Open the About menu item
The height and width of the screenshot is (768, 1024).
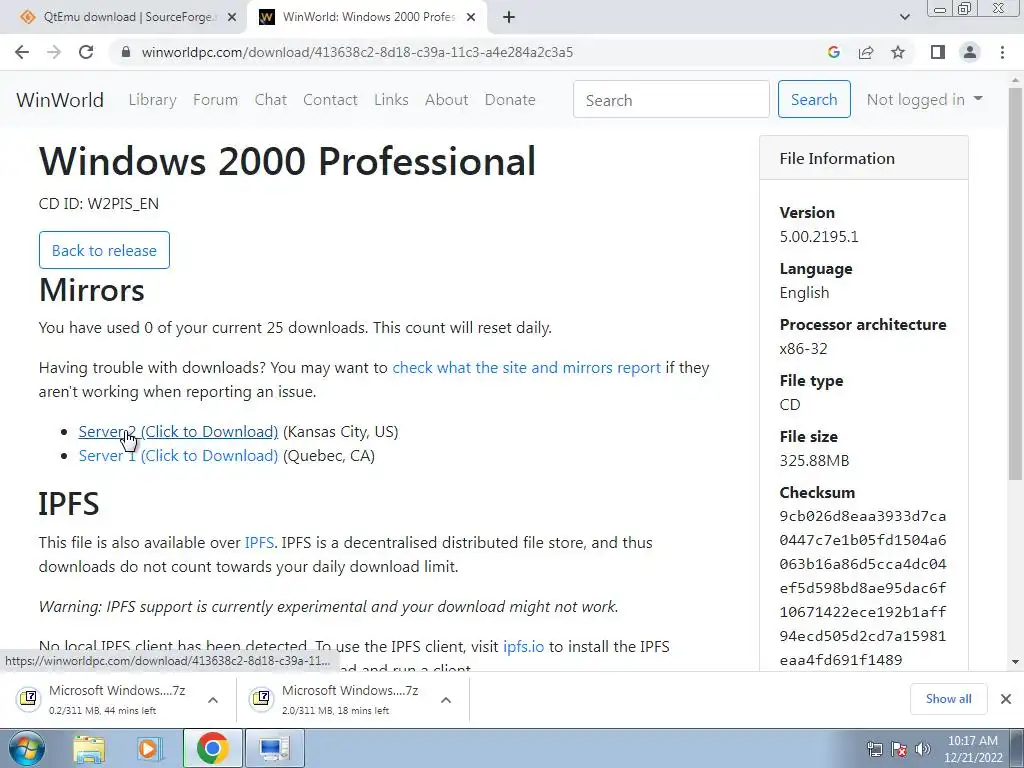tap(447, 100)
